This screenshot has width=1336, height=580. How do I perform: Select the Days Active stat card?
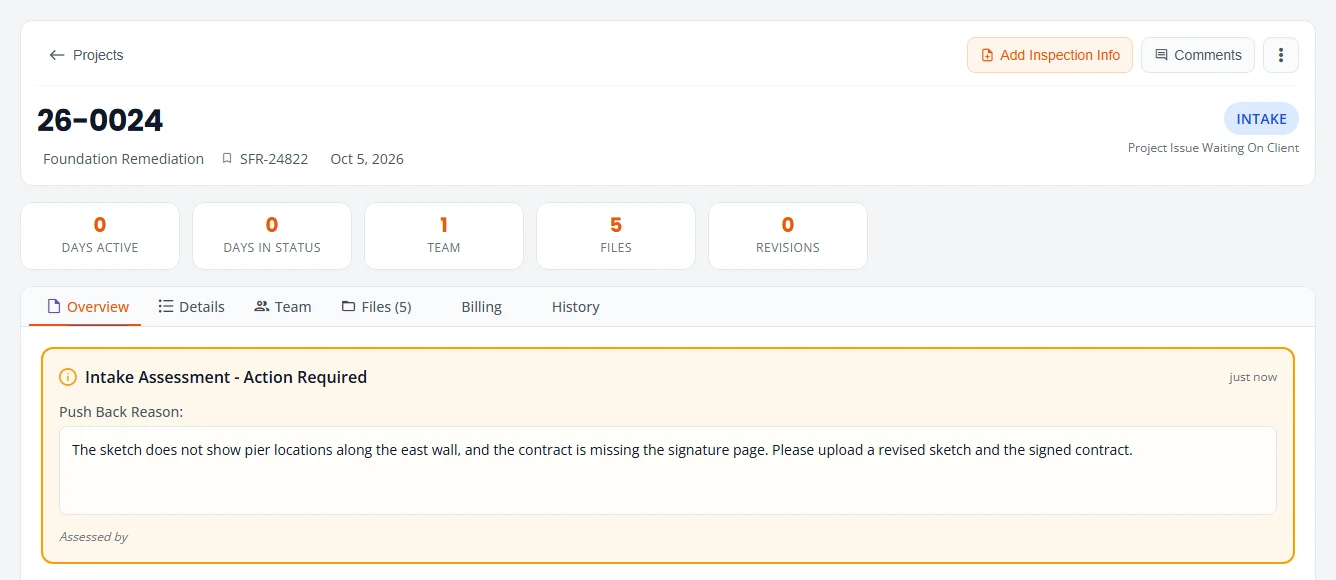[x=100, y=236]
